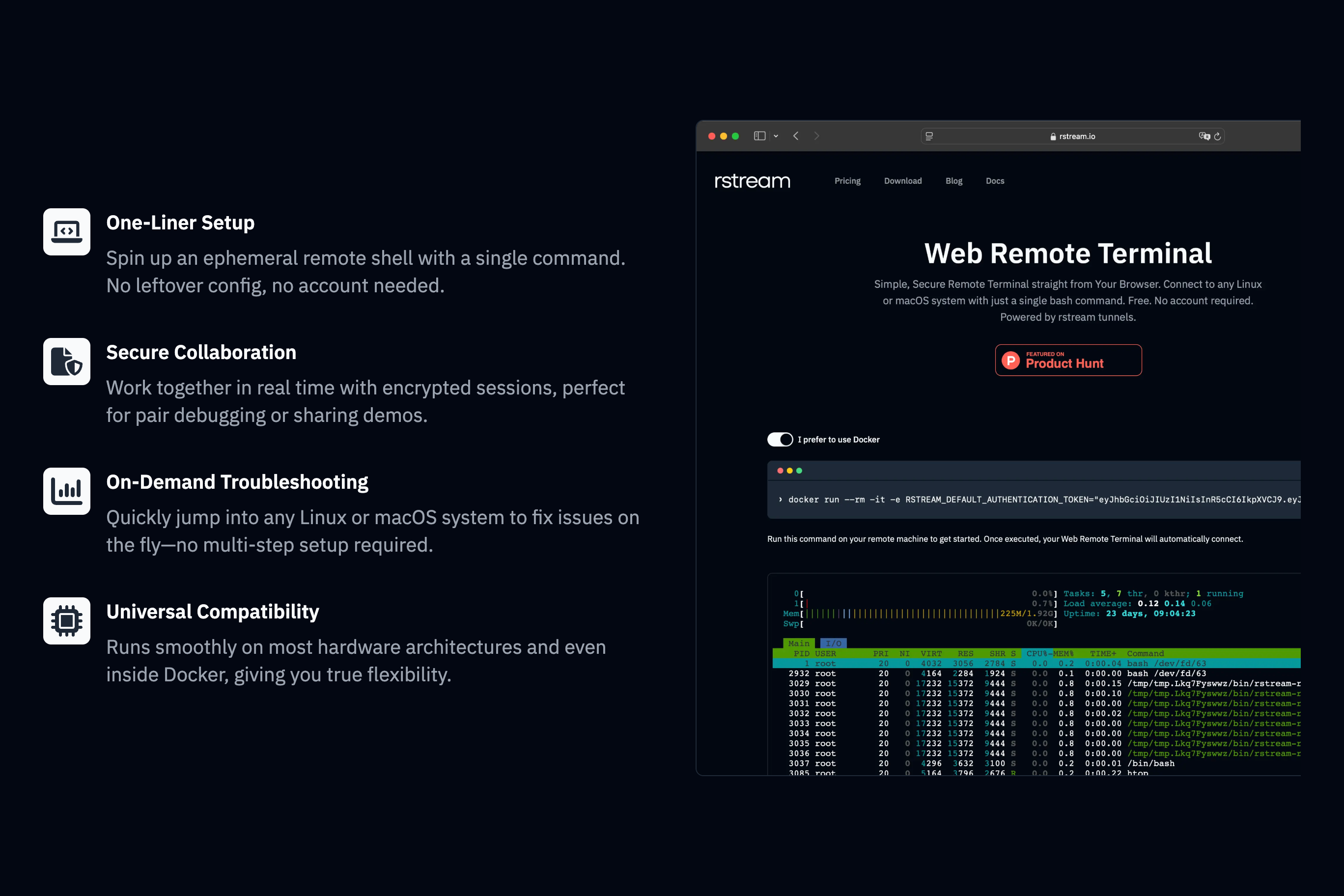Click the lock icon beside rstream.io
Image resolution: width=1344 pixels, height=896 pixels.
click(x=1053, y=136)
